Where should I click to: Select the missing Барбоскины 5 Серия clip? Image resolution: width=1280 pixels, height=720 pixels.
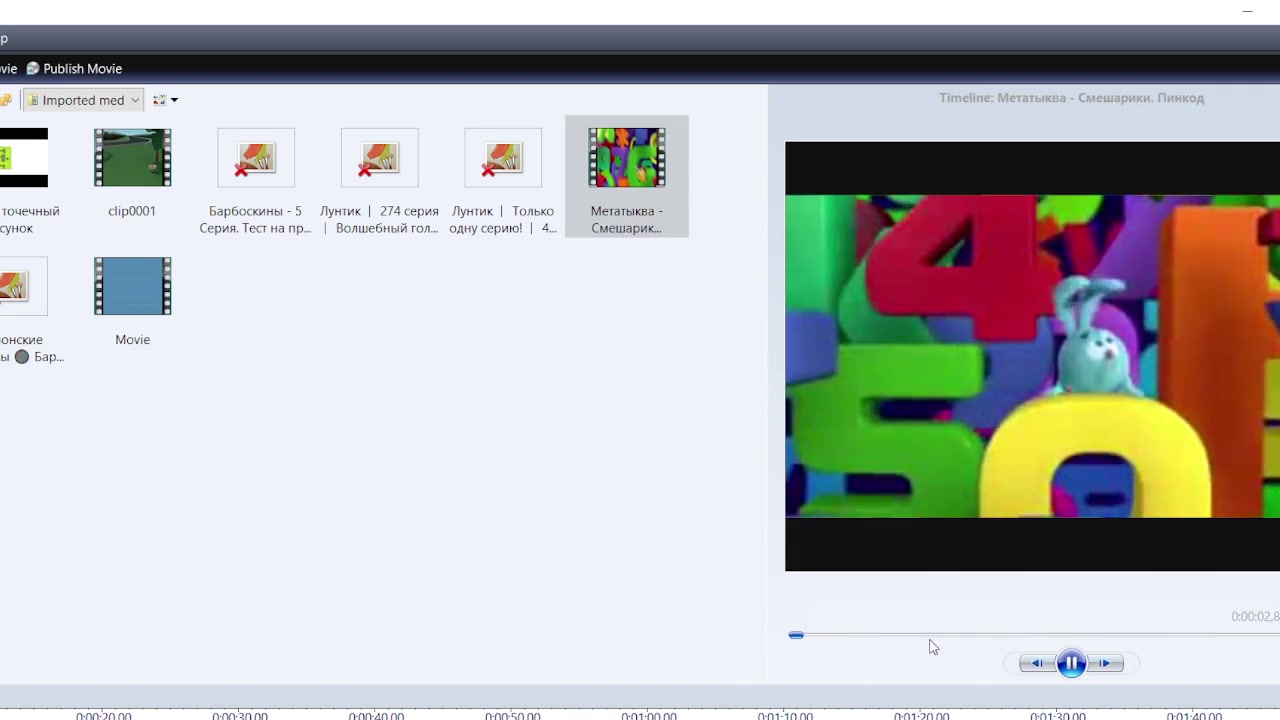[x=255, y=158]
